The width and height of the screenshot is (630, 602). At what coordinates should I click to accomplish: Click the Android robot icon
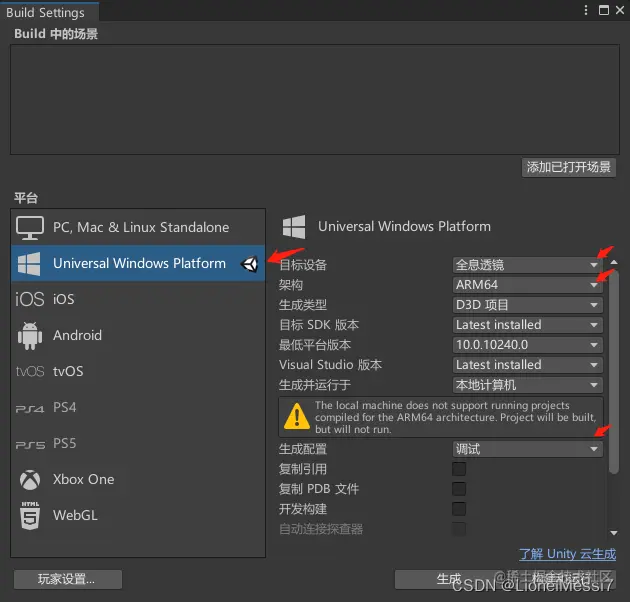(x=30, y=336)
